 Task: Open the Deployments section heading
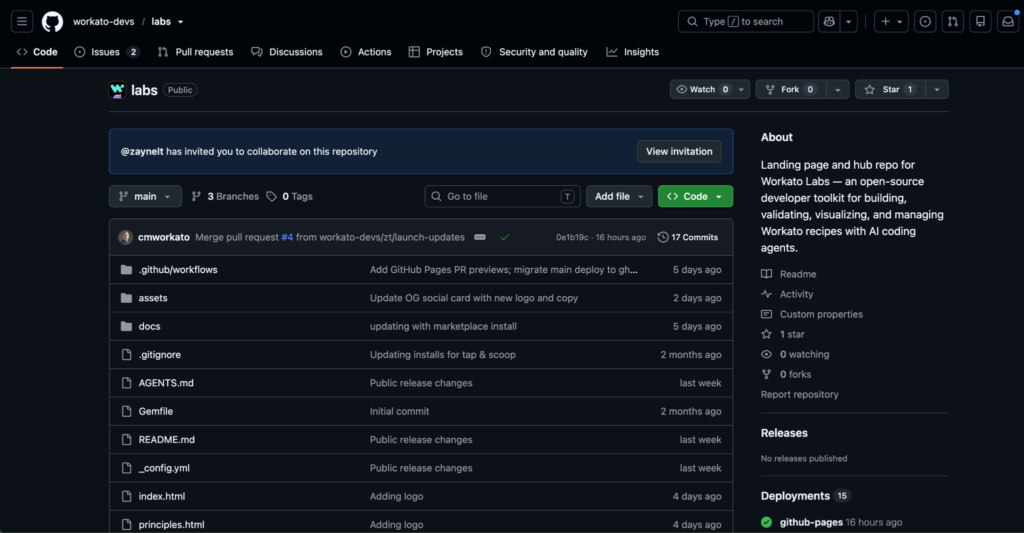795,496
